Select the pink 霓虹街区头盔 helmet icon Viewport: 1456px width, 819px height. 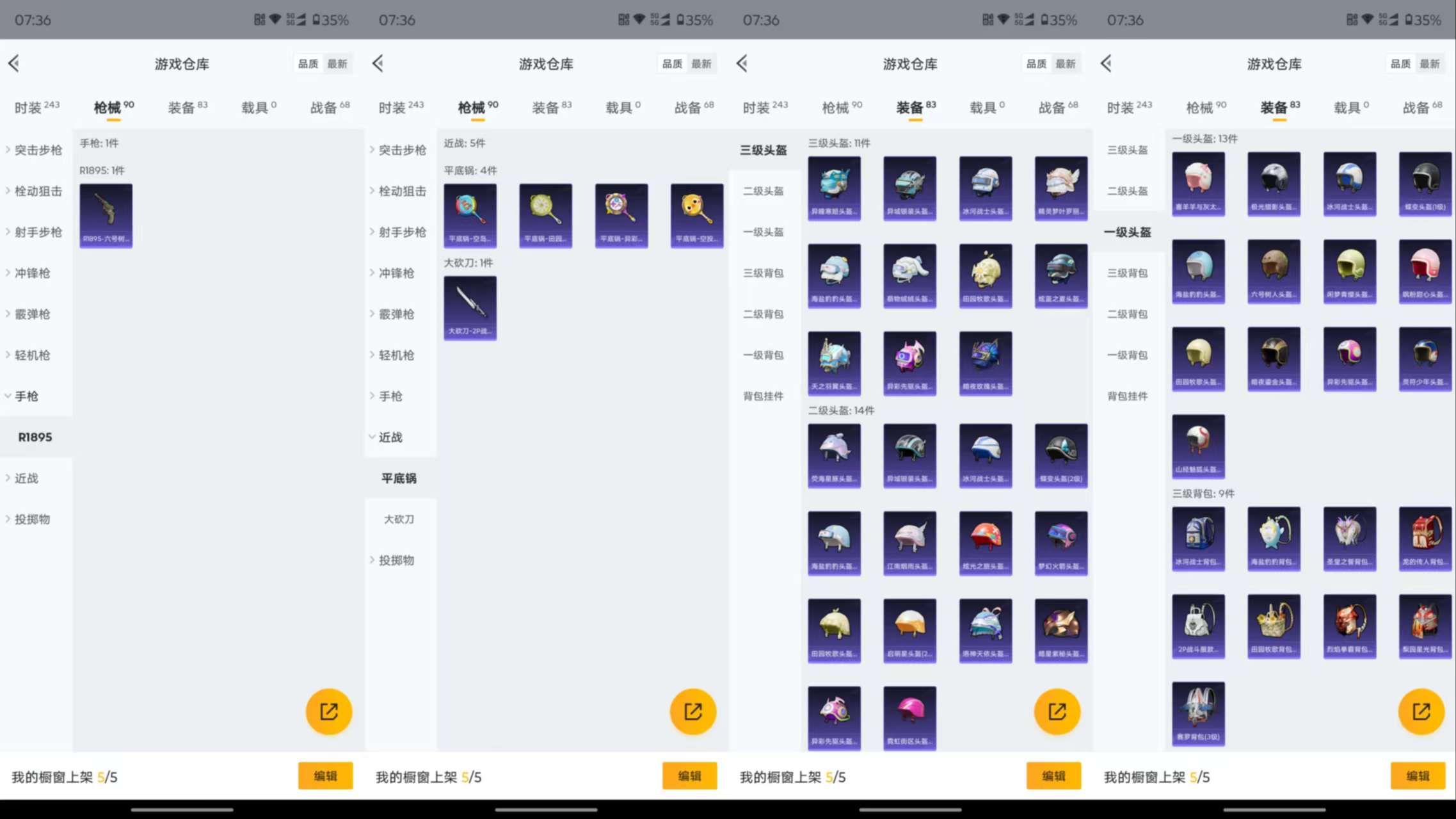(x=910, y=716)
